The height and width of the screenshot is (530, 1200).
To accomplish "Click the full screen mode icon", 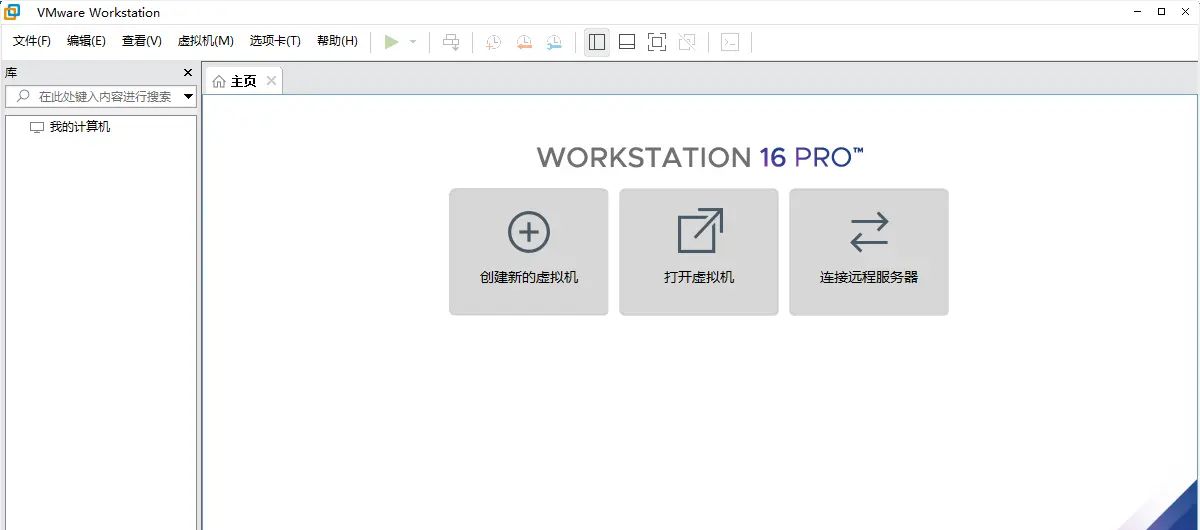I will coord(657,42).
